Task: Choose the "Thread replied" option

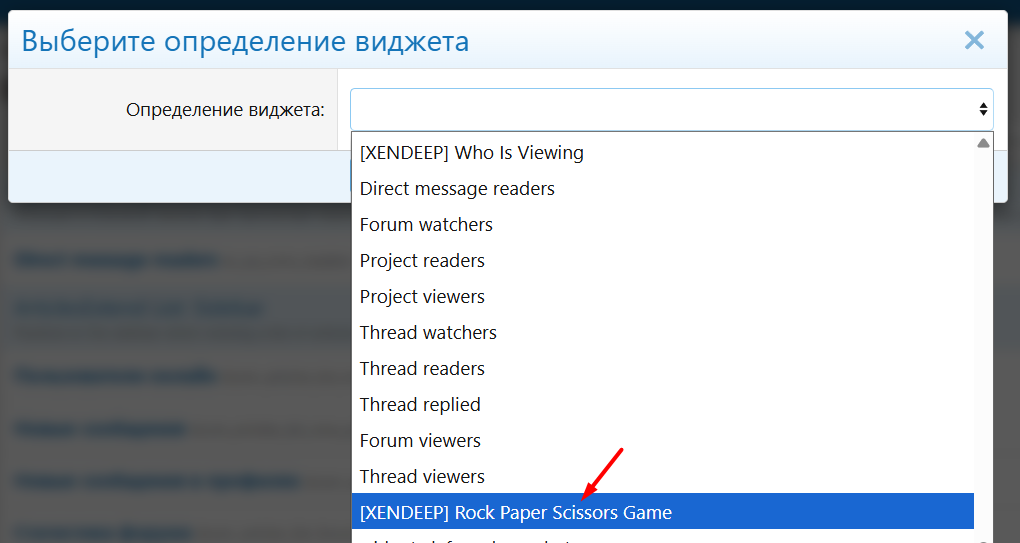Action: 420,405
